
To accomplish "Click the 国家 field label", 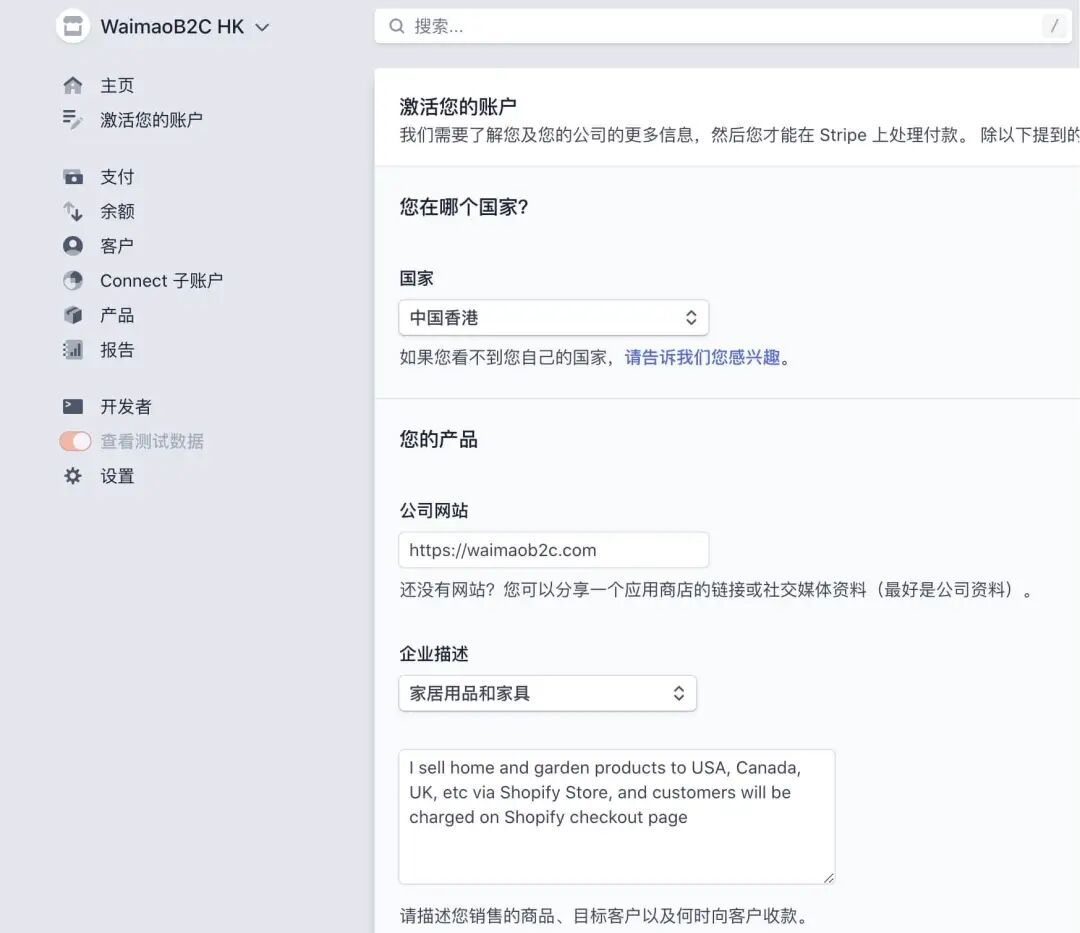I will (417, 278).
